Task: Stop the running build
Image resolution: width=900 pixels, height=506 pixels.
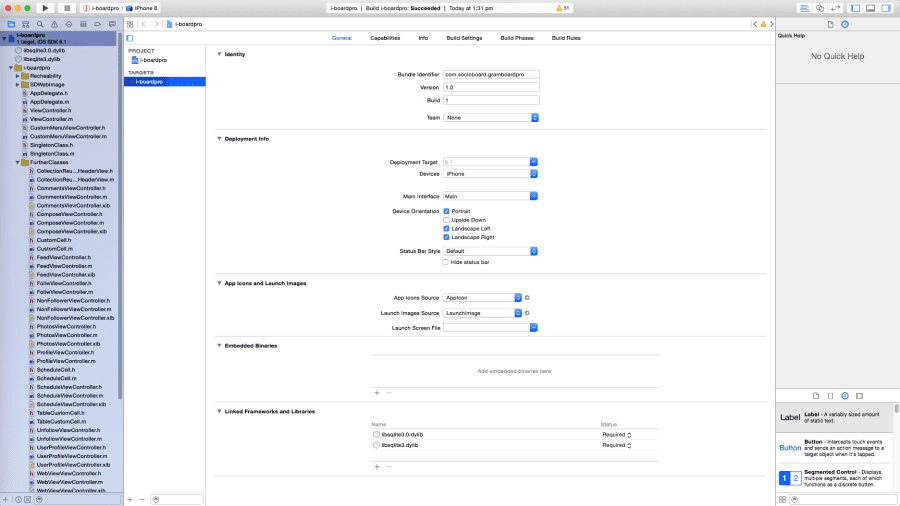Action: pos(67,8)
